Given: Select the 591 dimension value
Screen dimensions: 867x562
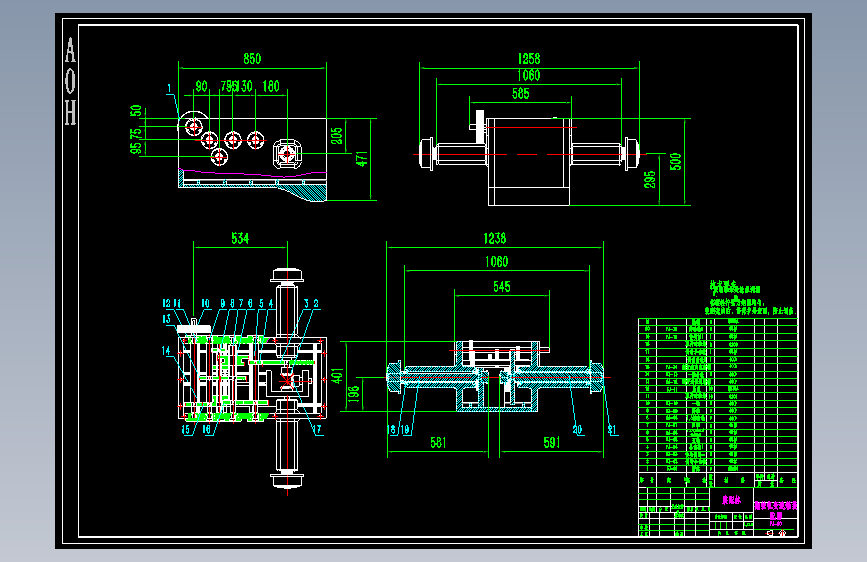Looking at the screenshot, I should tap(551, 443).
